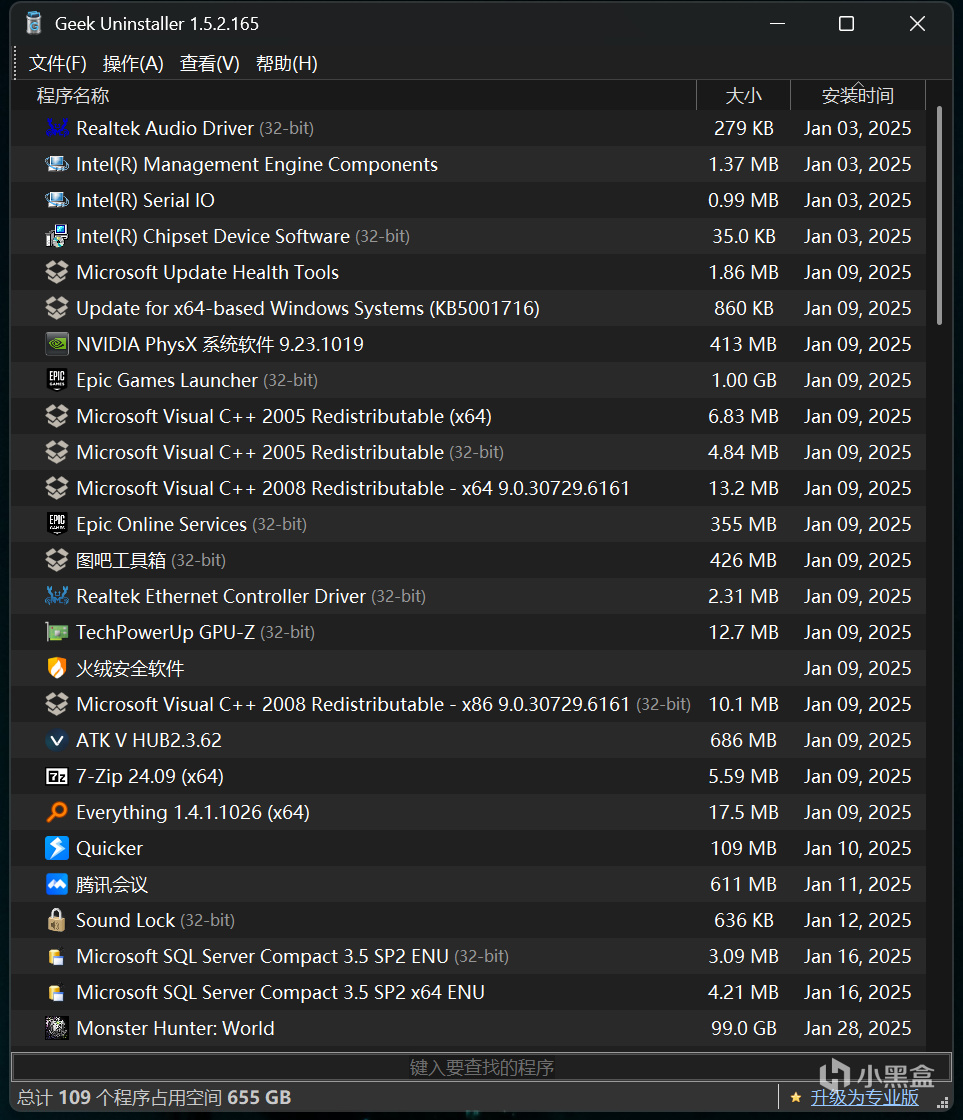Select Visual C++ 2008 Redistributable x86 row
The width and height of the screenshot is (963, 1120).
[468, 704]
